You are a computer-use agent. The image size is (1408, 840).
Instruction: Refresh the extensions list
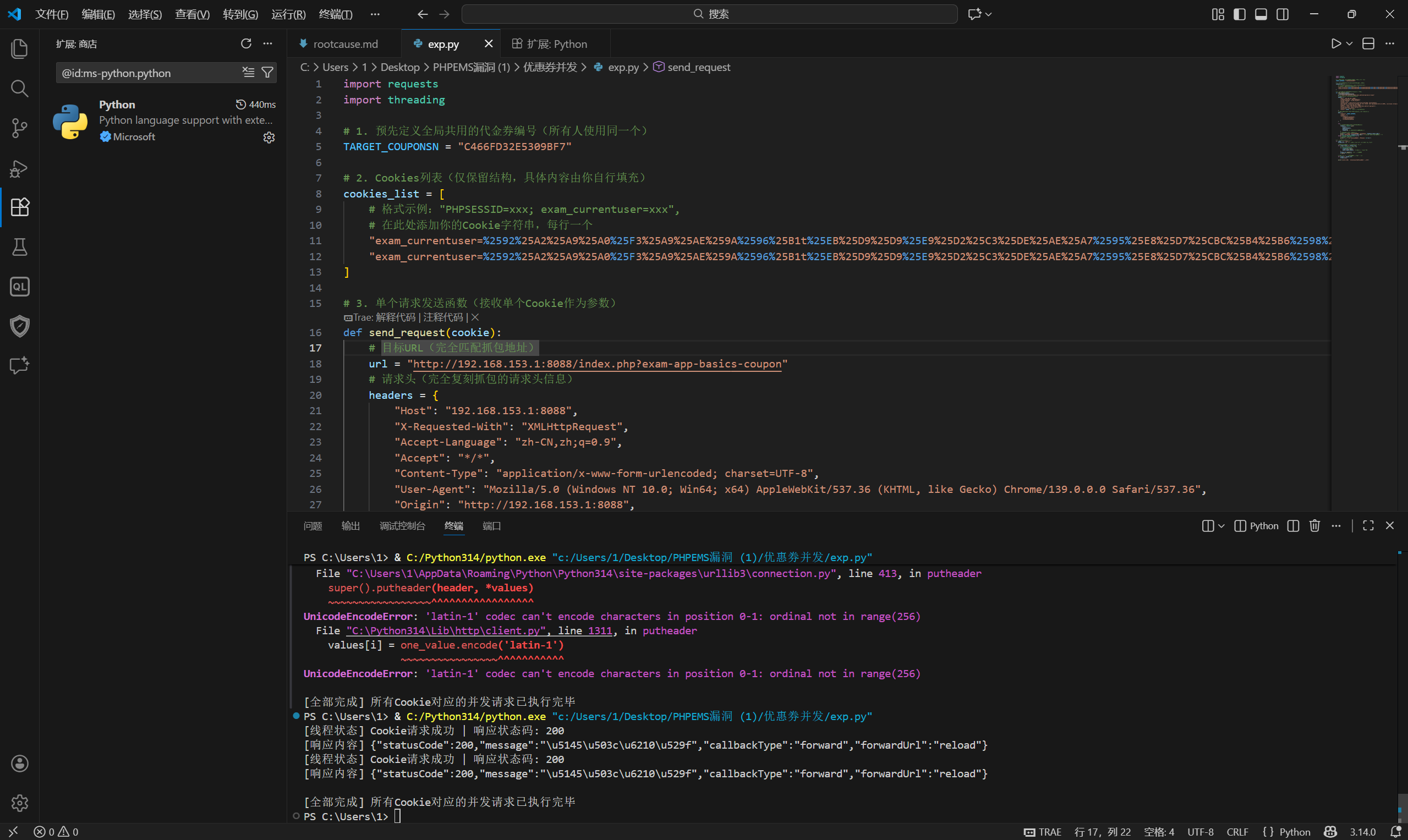point(246,43)
